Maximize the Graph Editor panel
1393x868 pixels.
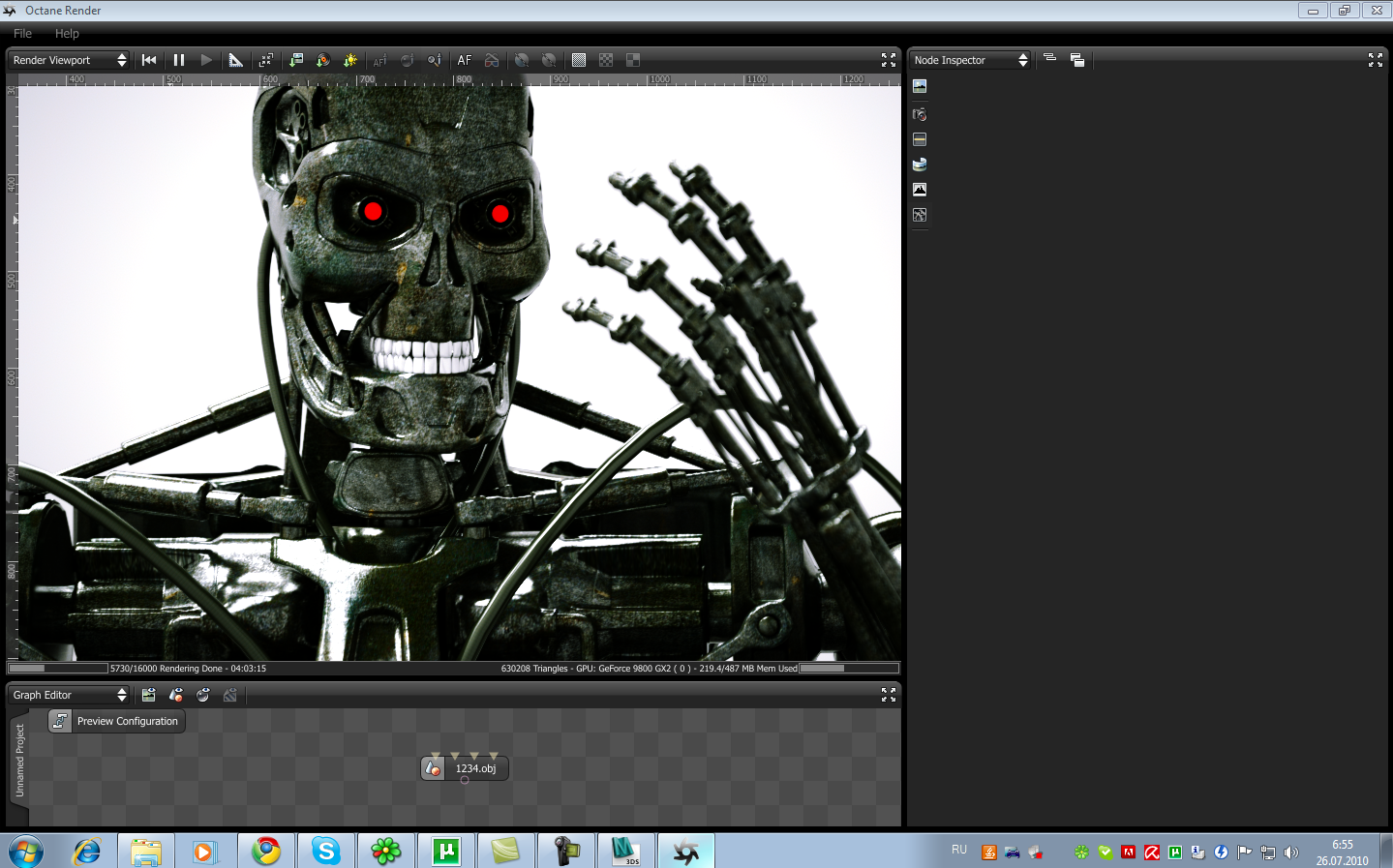889,695
